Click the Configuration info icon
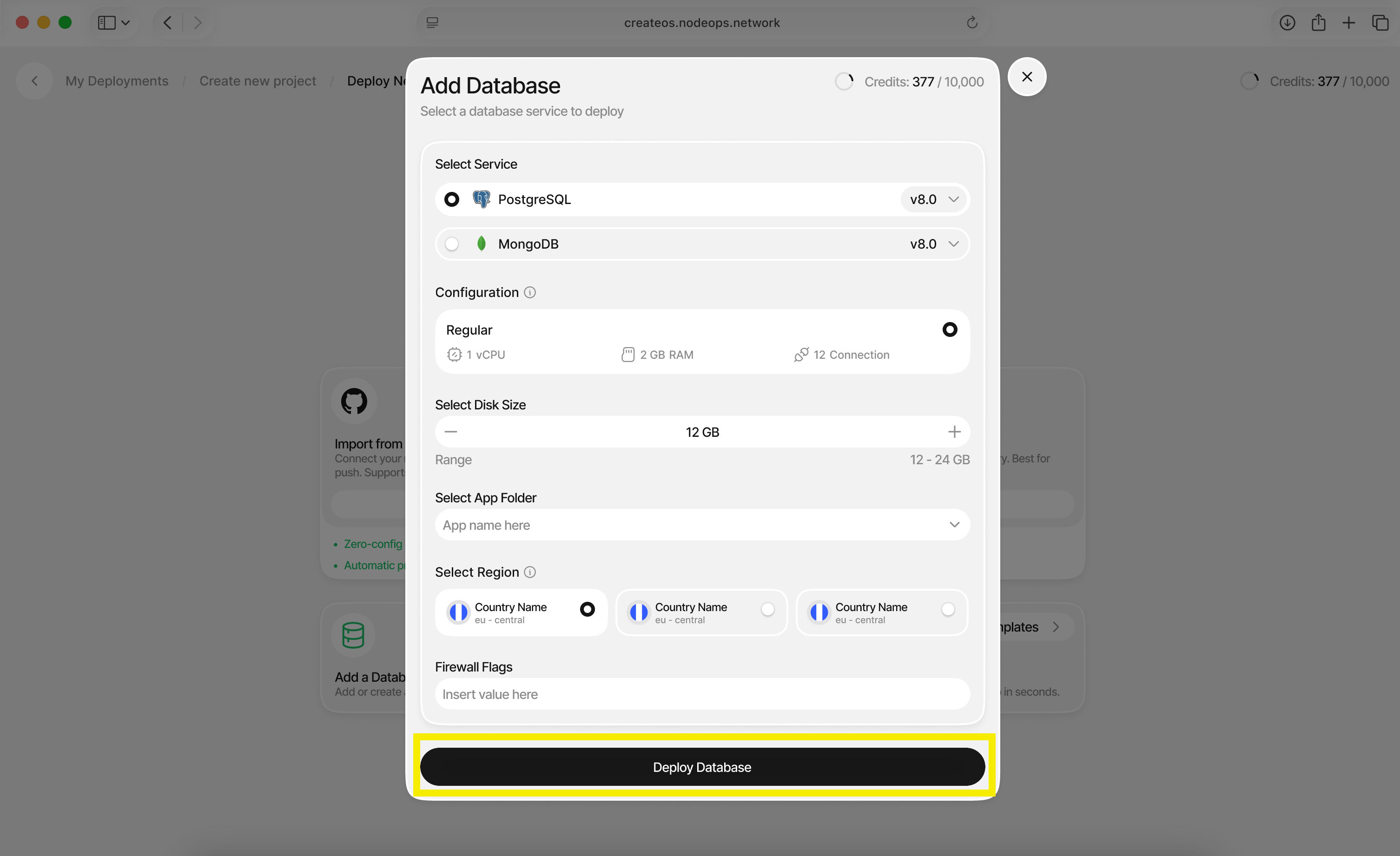 pos(529,292)
